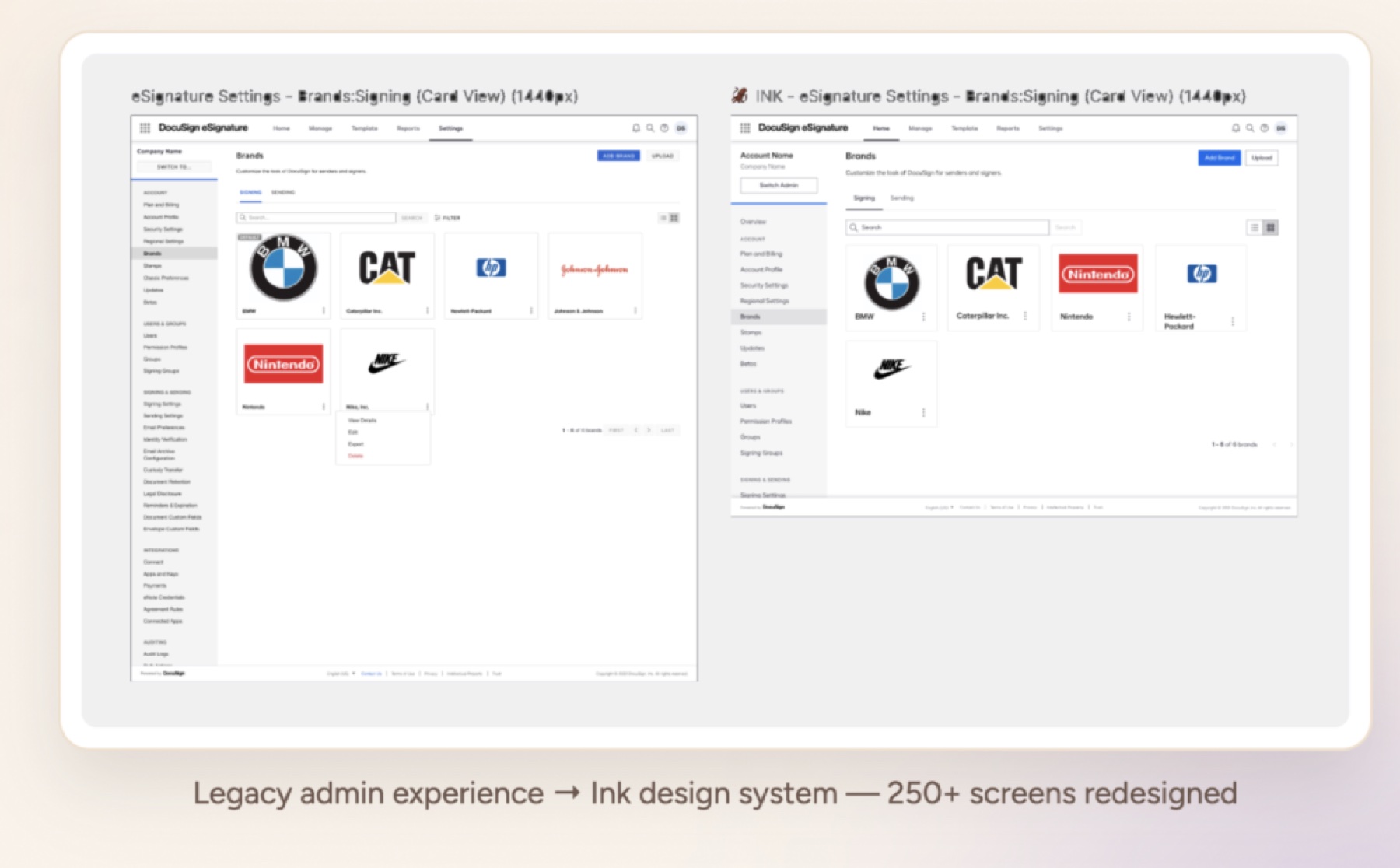Image resolution: width=1400 pixels, height=868 pixels.
Task: Click the Add Brand button in the INK screen
Action: click(x=1220, y=158)
